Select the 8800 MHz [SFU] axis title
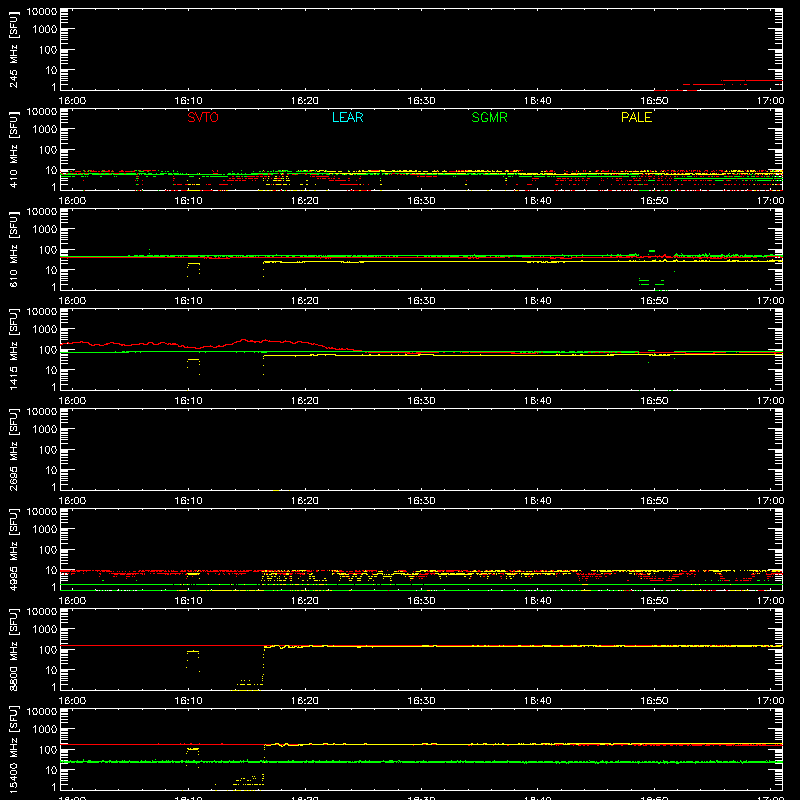The image size is (800, 800). click(13, 649)
